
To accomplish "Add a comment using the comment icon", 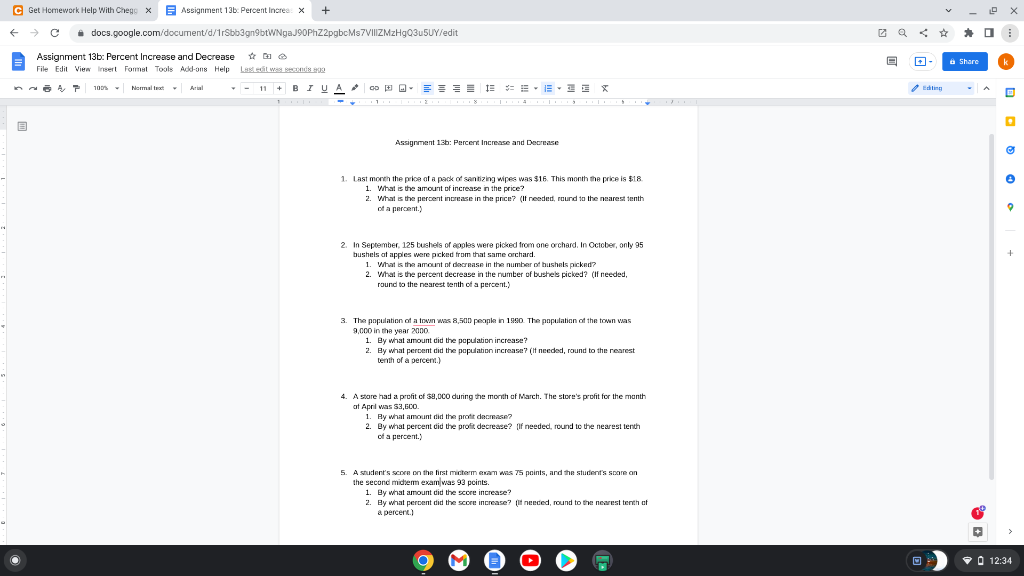I will (x=389, y=88).
